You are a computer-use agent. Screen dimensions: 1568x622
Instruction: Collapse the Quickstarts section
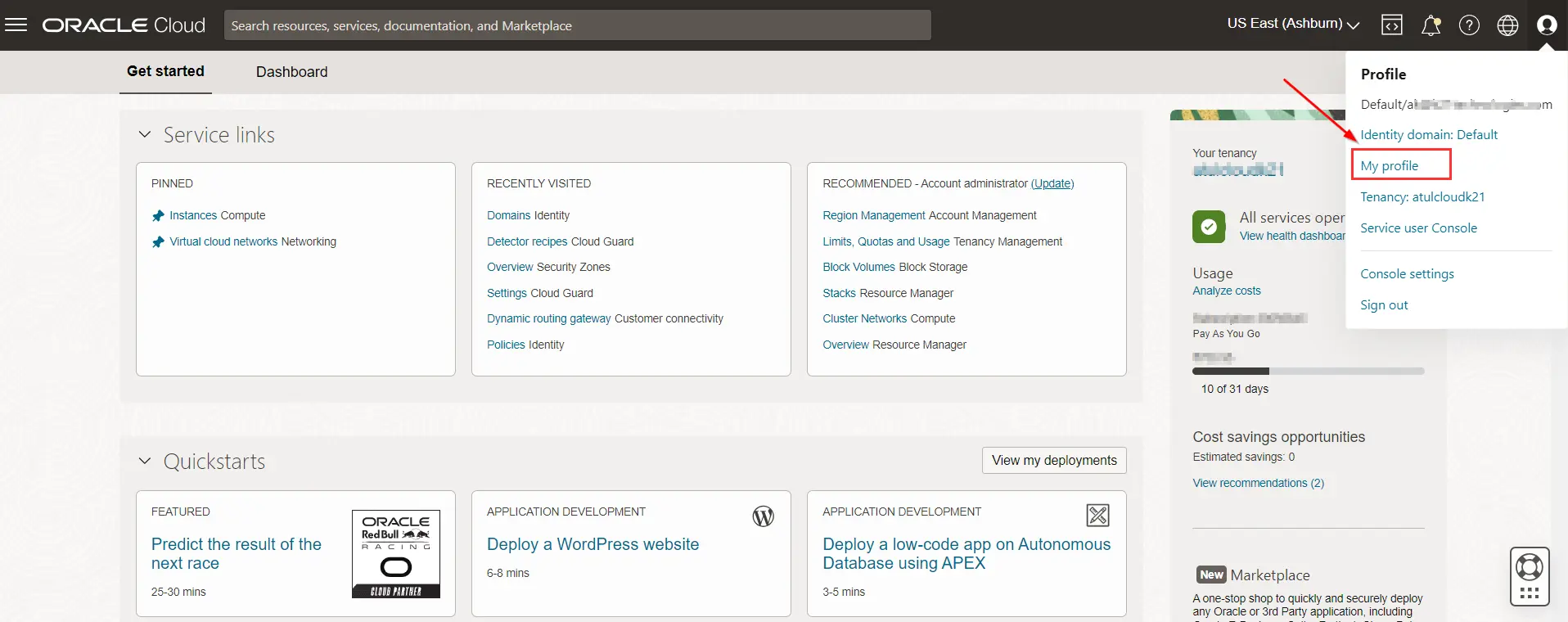coord(145,461)
